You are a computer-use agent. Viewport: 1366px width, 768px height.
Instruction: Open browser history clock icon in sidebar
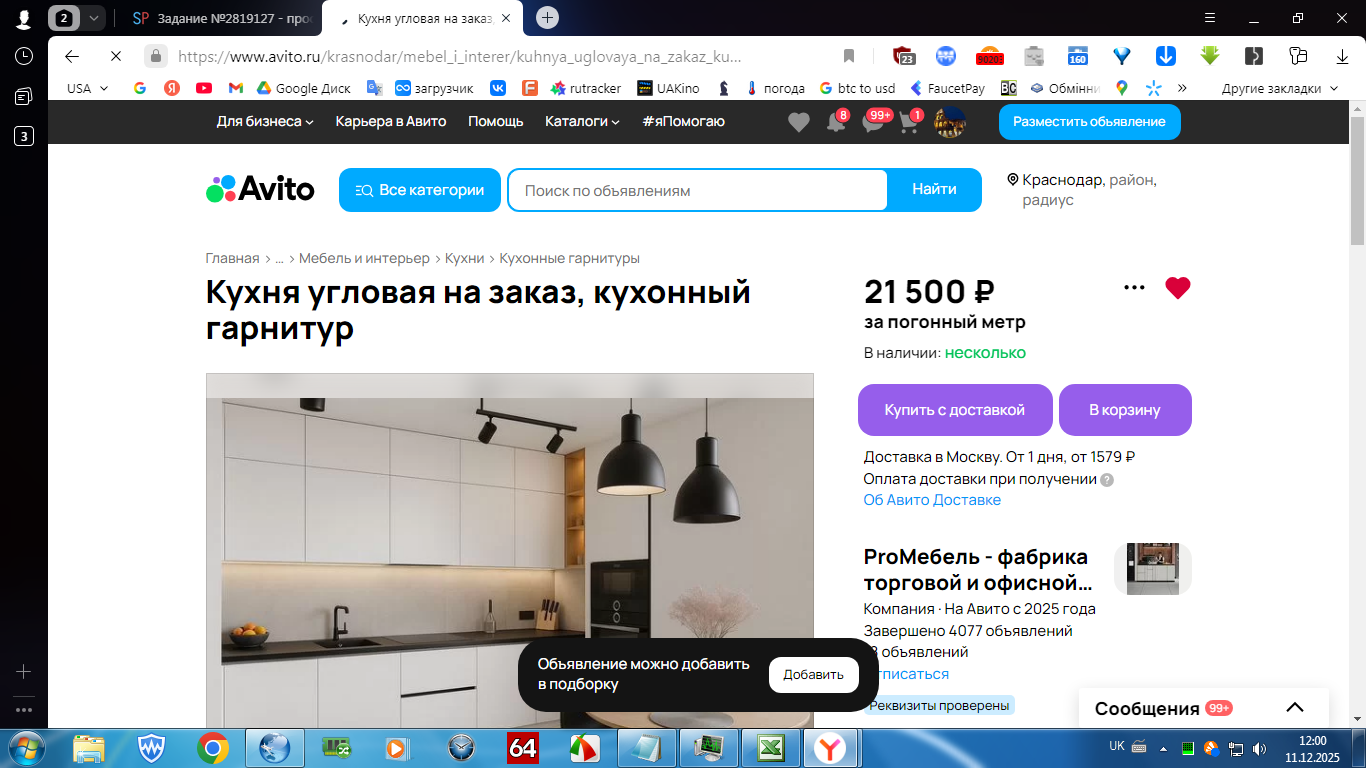click(23, 56)
